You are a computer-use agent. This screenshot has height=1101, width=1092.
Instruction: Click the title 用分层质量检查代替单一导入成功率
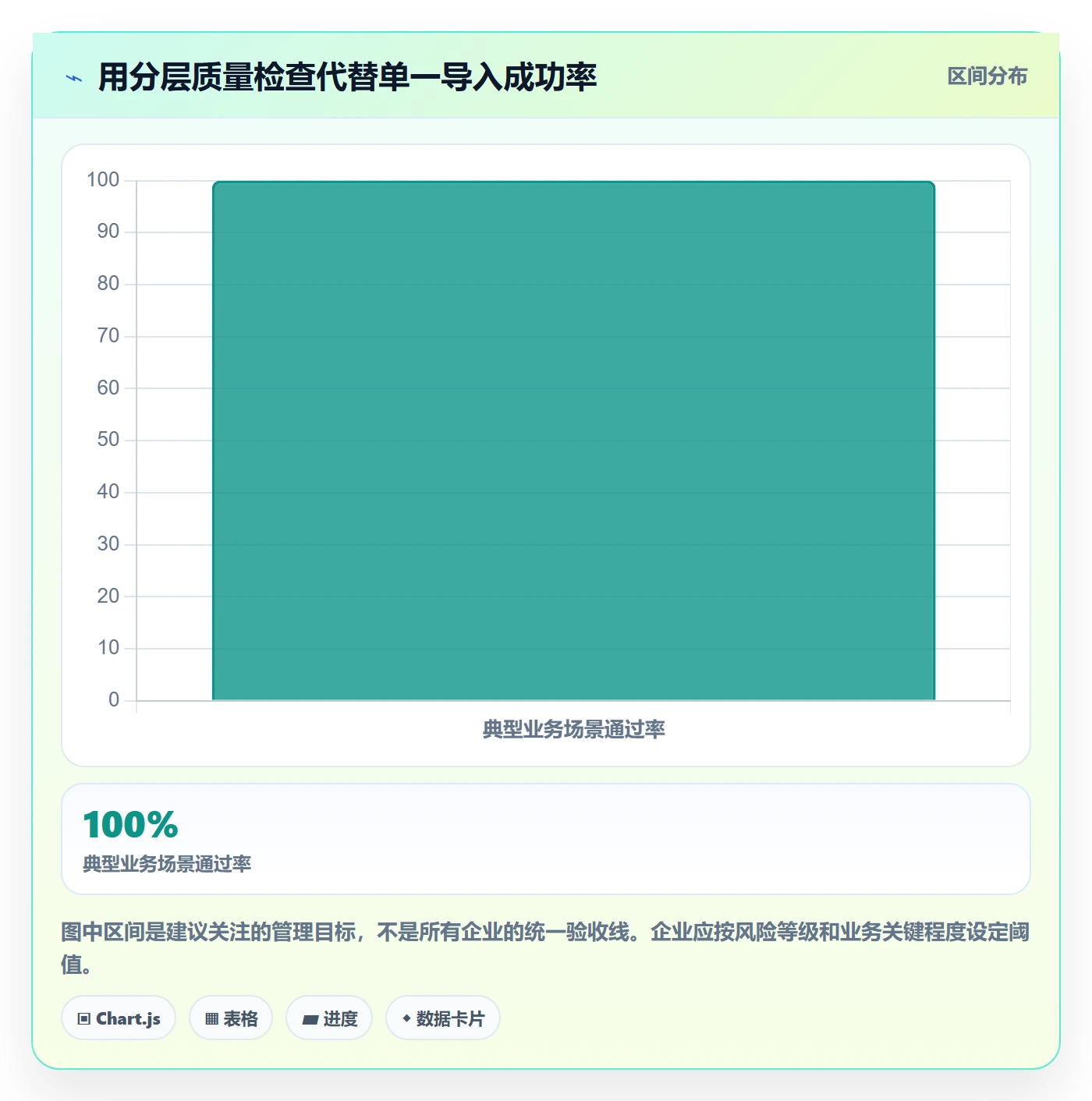click(347, 77)
